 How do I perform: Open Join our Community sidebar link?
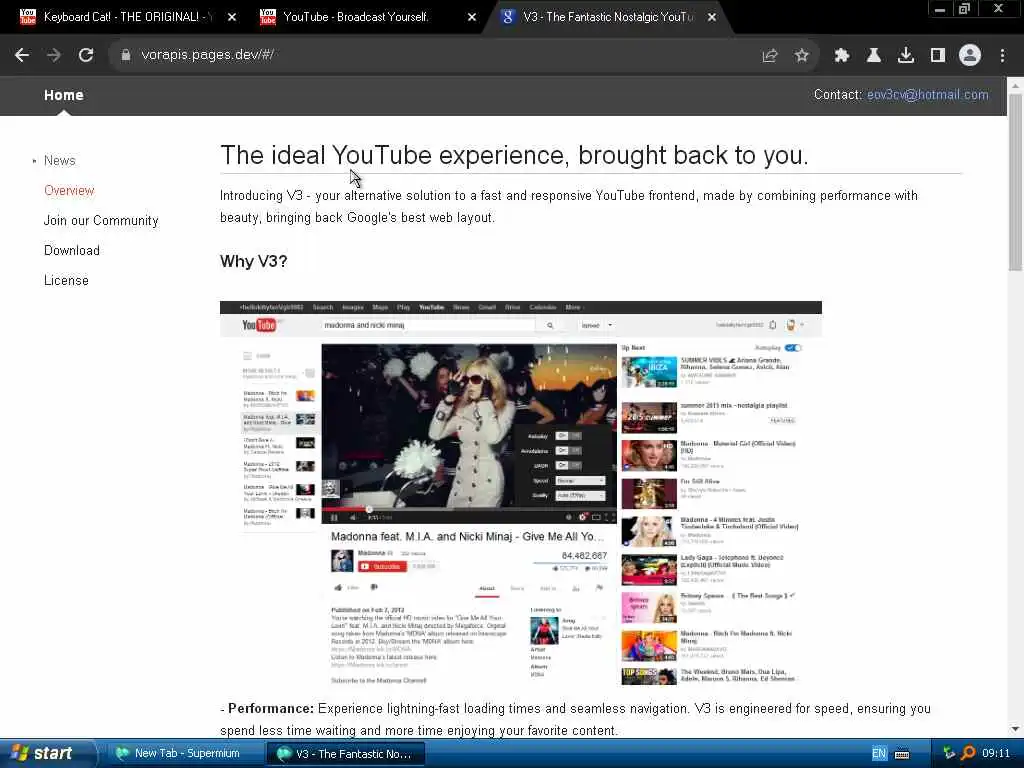pyautogui.click(x=101, y=221)
